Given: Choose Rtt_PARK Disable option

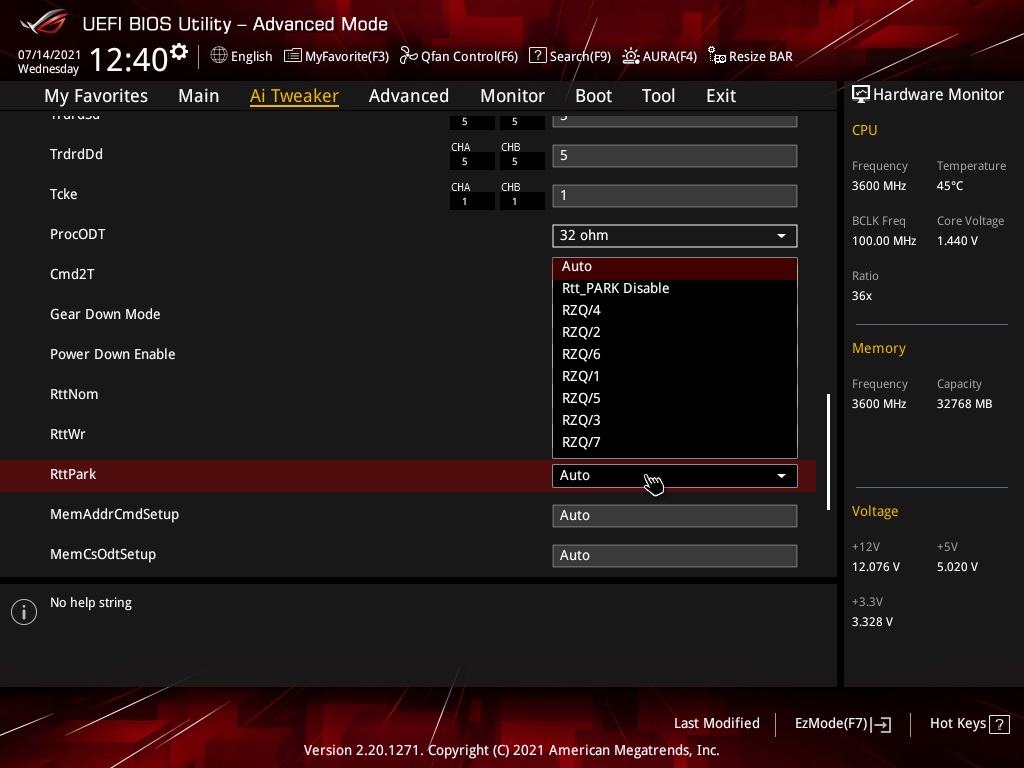Looking at the screenshot, I should [675, 288].
